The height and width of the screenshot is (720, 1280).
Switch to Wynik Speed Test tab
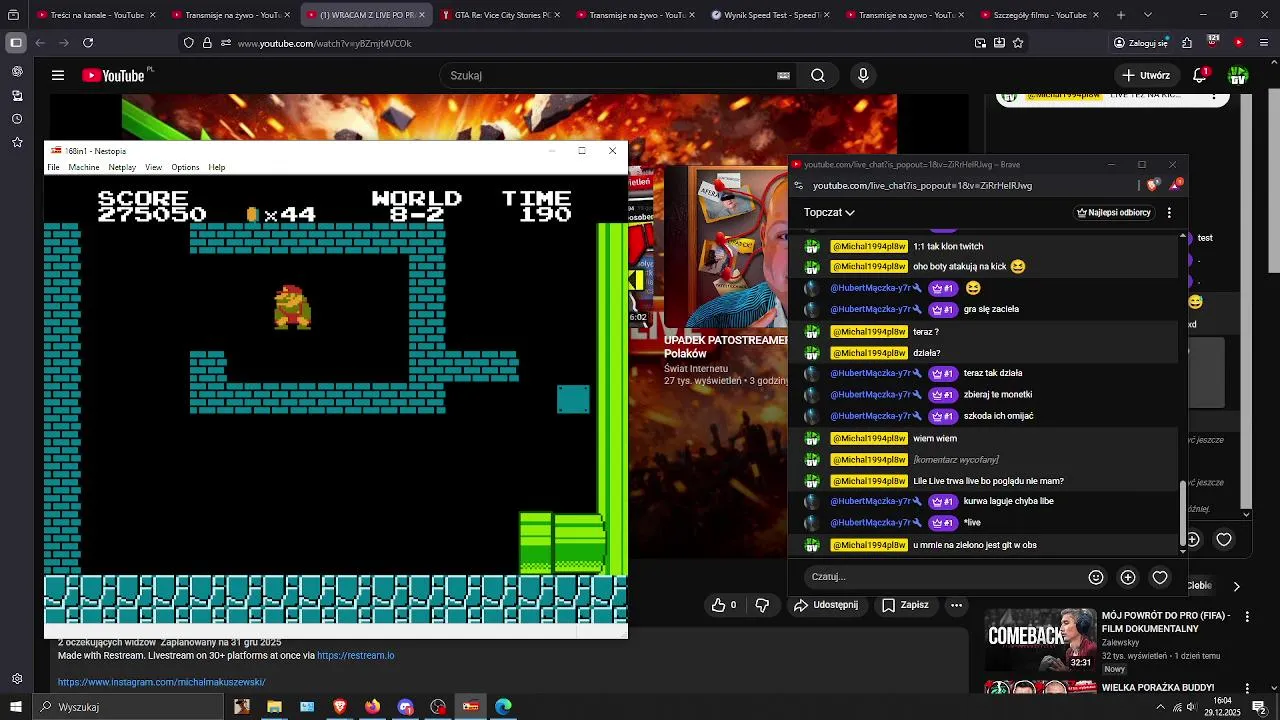[x=770, y=15]
